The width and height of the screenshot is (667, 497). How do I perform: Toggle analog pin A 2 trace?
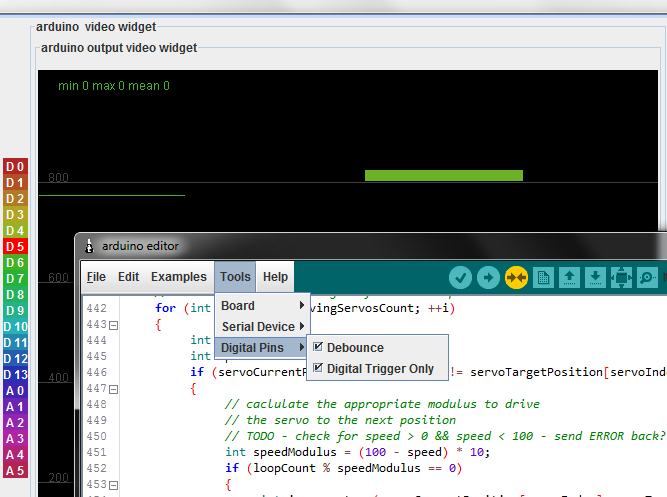pos(15,423)
